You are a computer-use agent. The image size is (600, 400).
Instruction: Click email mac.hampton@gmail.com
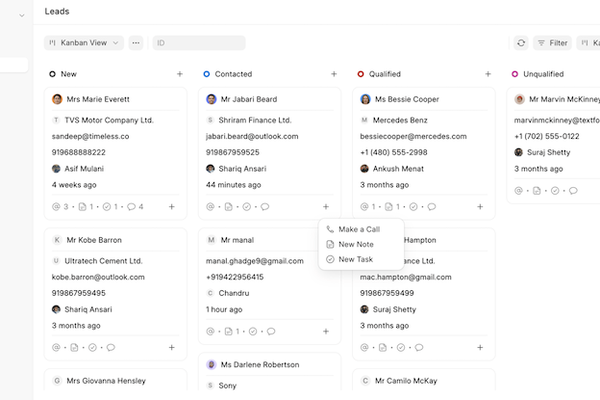click(405, 277)
